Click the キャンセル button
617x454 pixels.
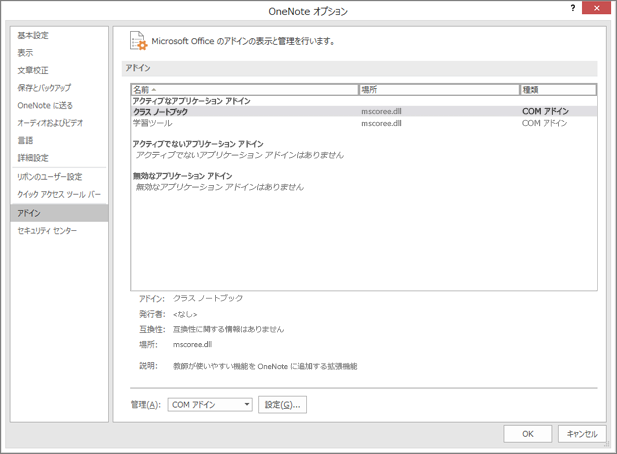(x=582, y=434)
